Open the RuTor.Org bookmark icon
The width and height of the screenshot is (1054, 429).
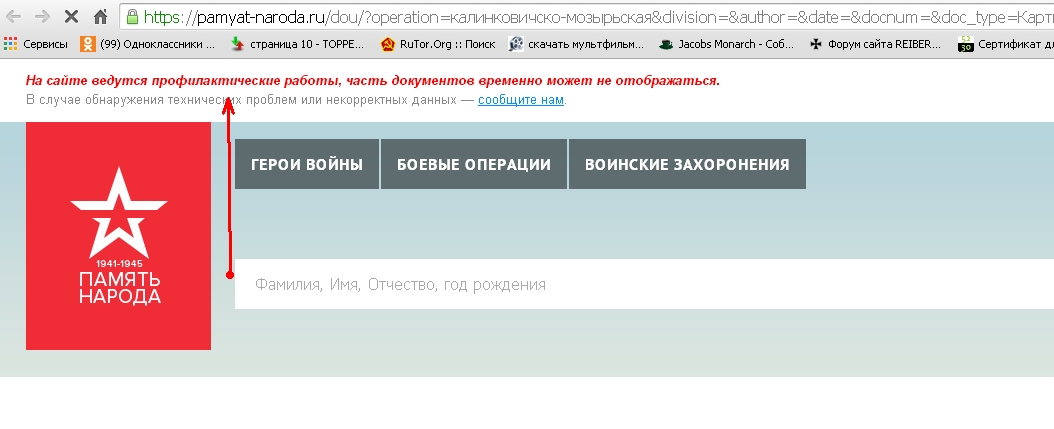point(387,44)
